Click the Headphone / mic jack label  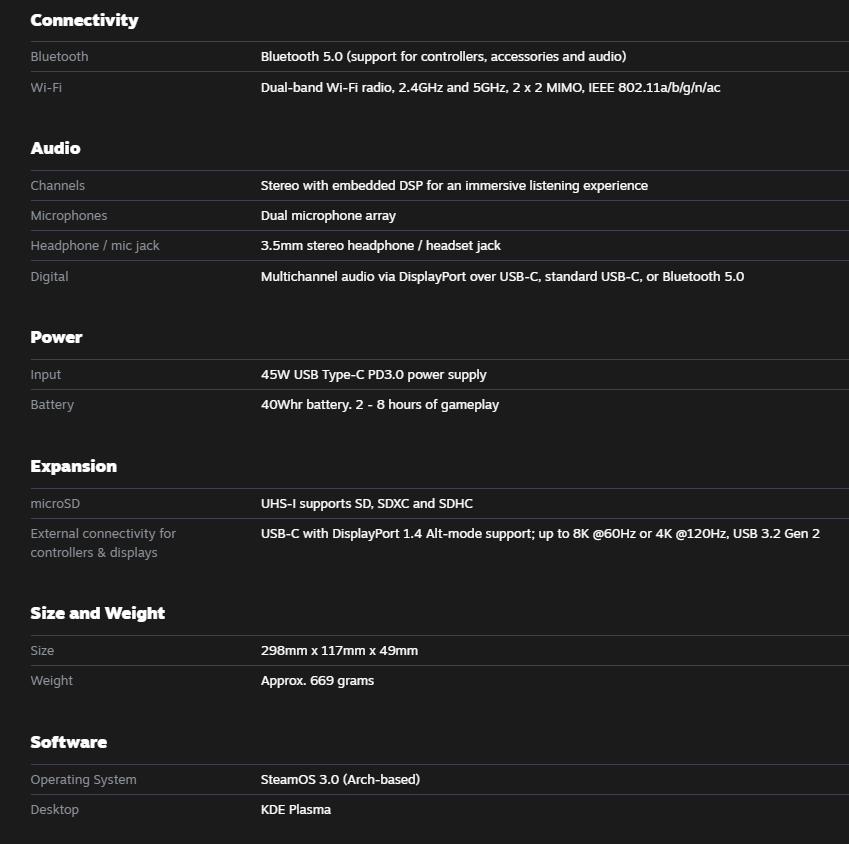(95, 246)
